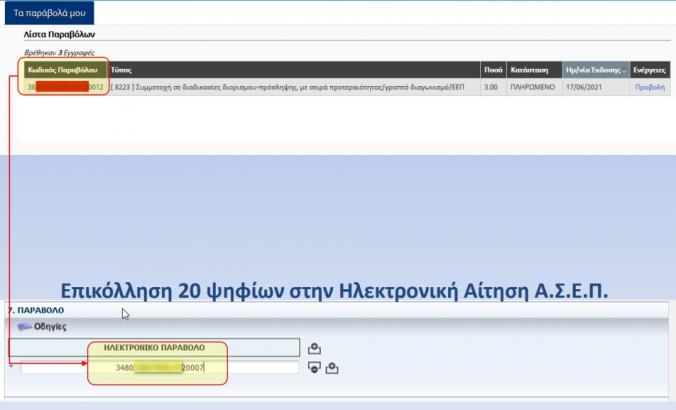Click the pointing hand icon beside Οδηγίες
This screenshot has width=676, height=410.
(22, 327)
